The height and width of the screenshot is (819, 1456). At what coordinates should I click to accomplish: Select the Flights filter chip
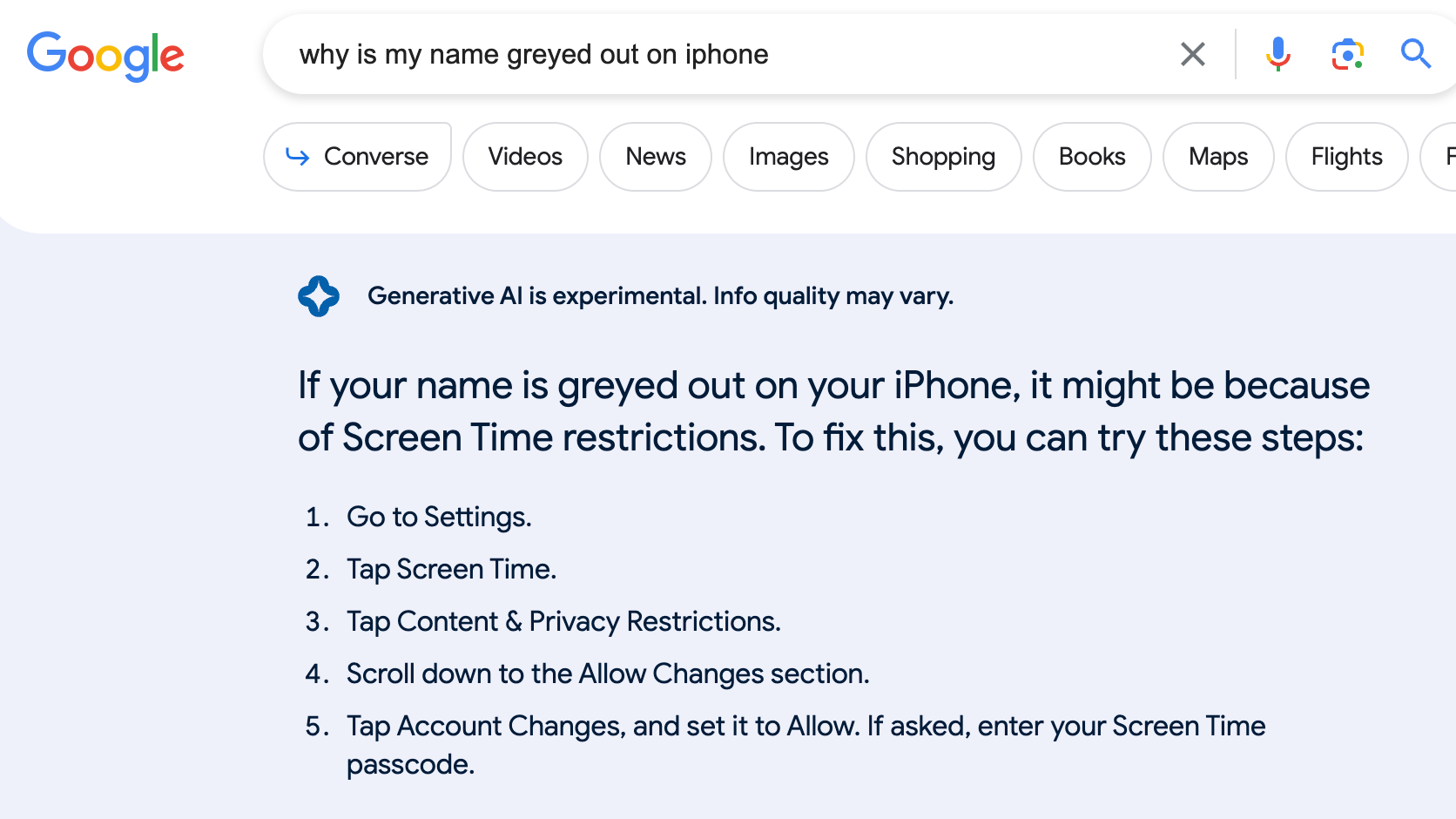(x=1347, y=157)
